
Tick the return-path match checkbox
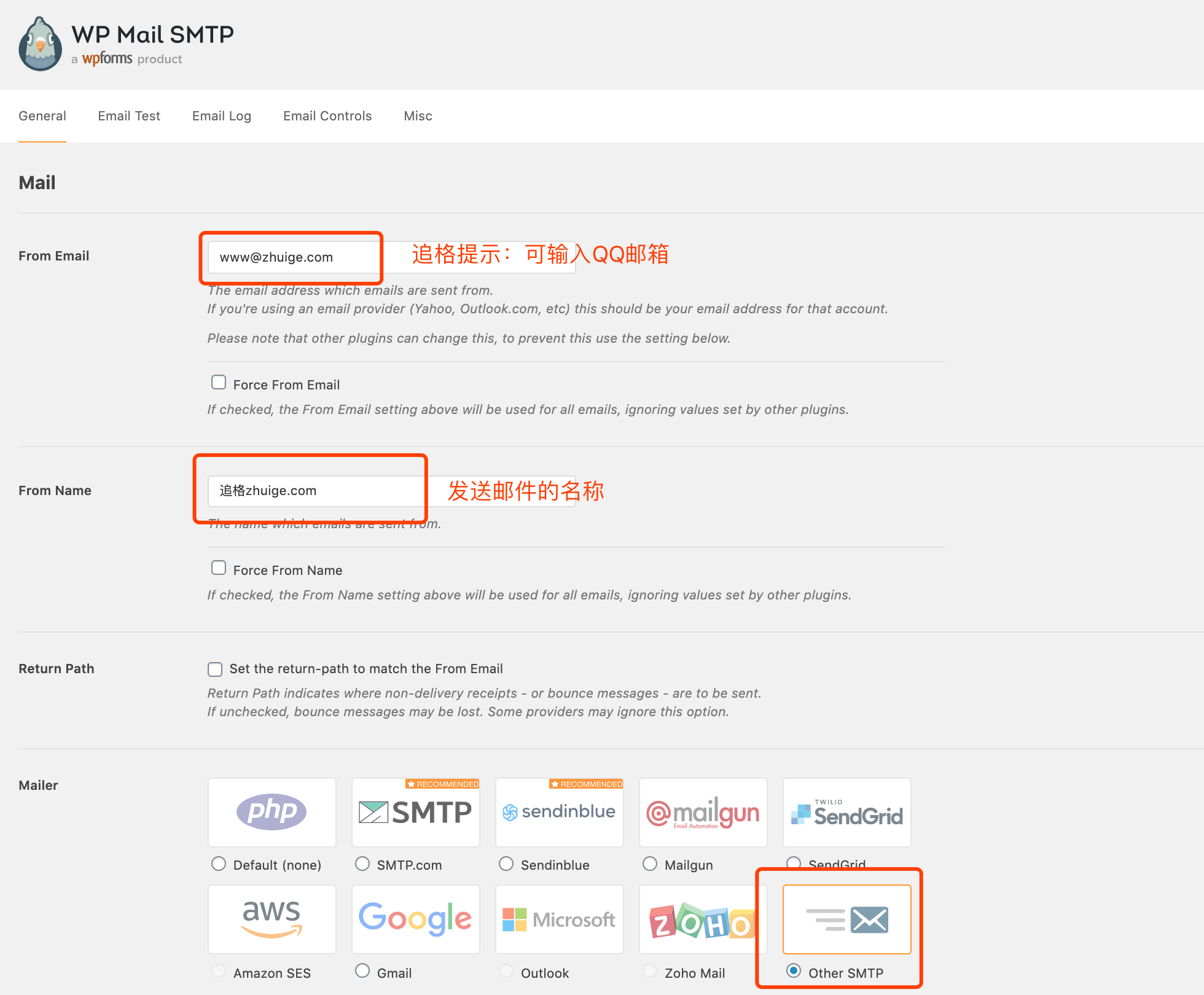[215, 669]
